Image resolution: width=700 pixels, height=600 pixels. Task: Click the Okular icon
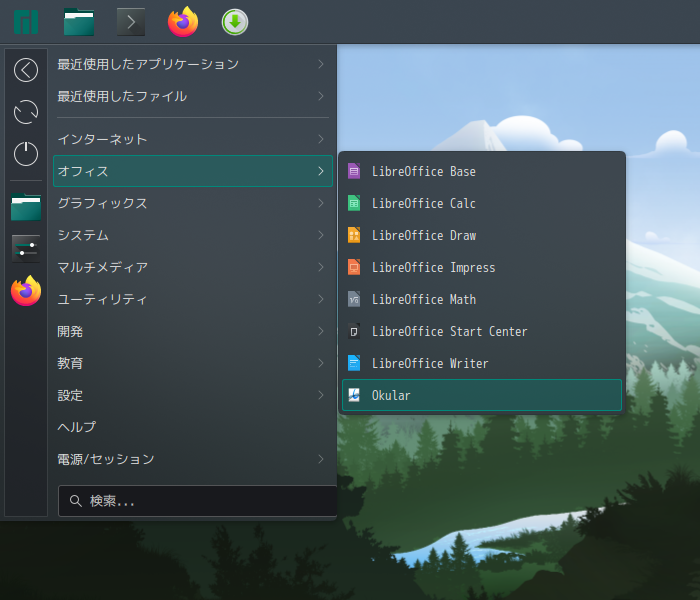pyautogui.click(x=354, y=395)
